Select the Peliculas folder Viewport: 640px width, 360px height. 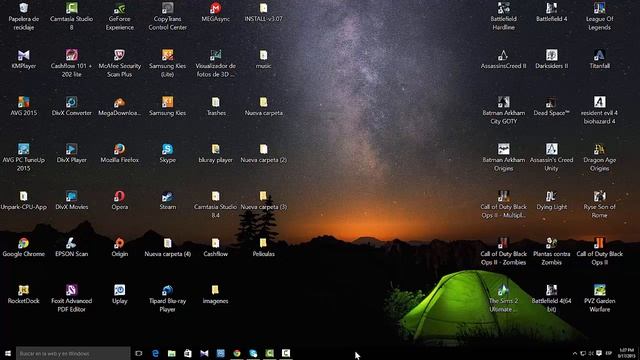263,247
